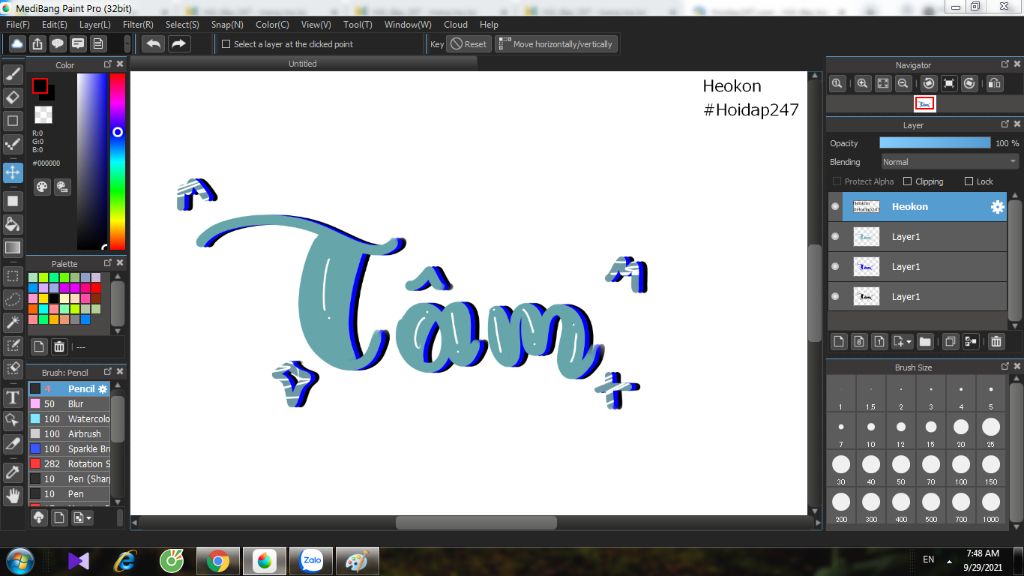Toggle visibility of first Layer1 below Heokon
Screen dimensions: 1024x576
(x=835, y=236)
